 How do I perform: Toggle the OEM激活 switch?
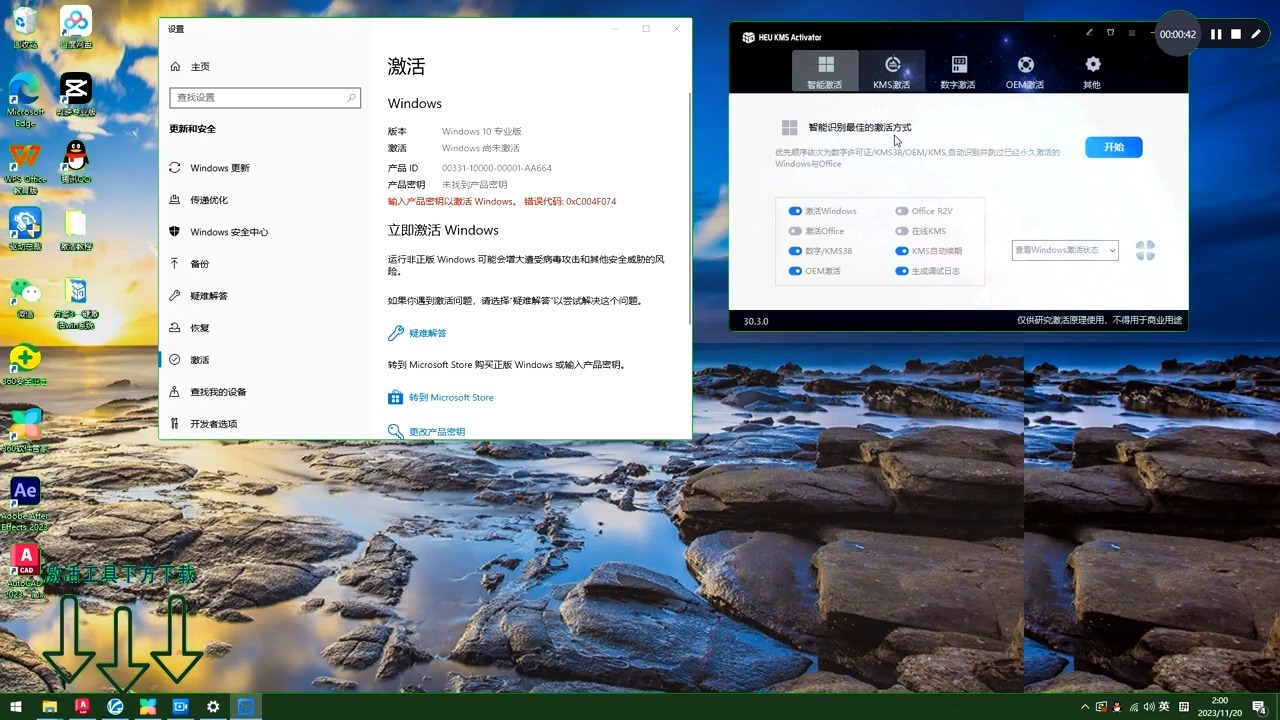coord(796,271)
